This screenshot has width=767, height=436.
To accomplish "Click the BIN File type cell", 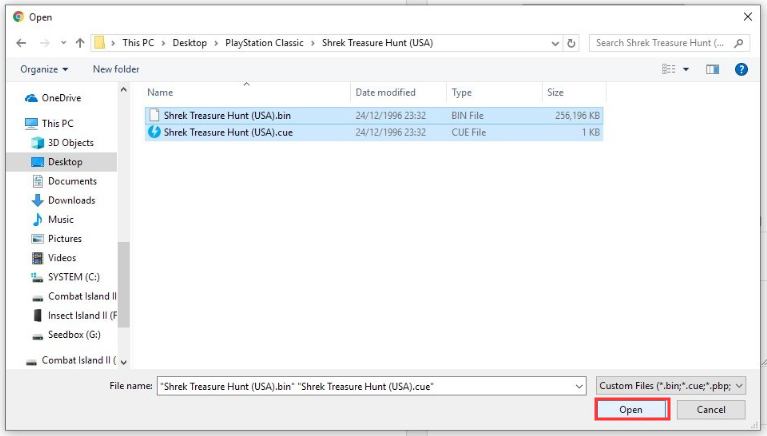I will [x=467, y=115].
